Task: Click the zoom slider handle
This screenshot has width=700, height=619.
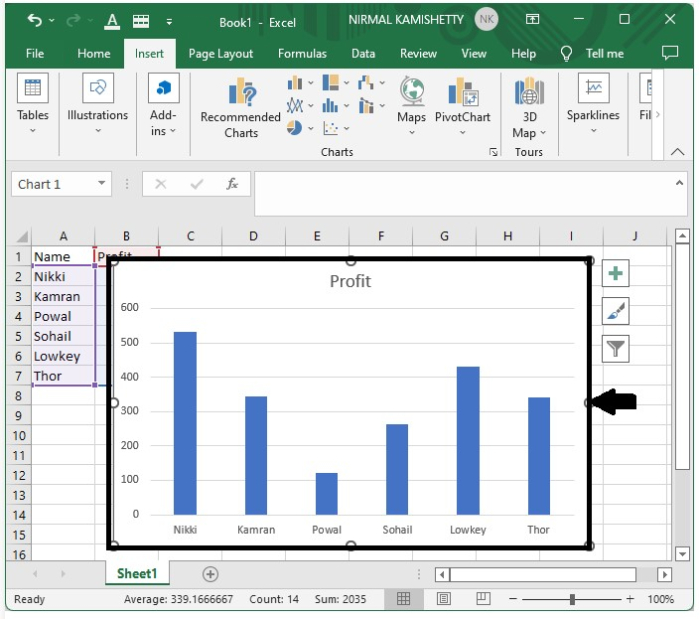Action: click(572, 599)
